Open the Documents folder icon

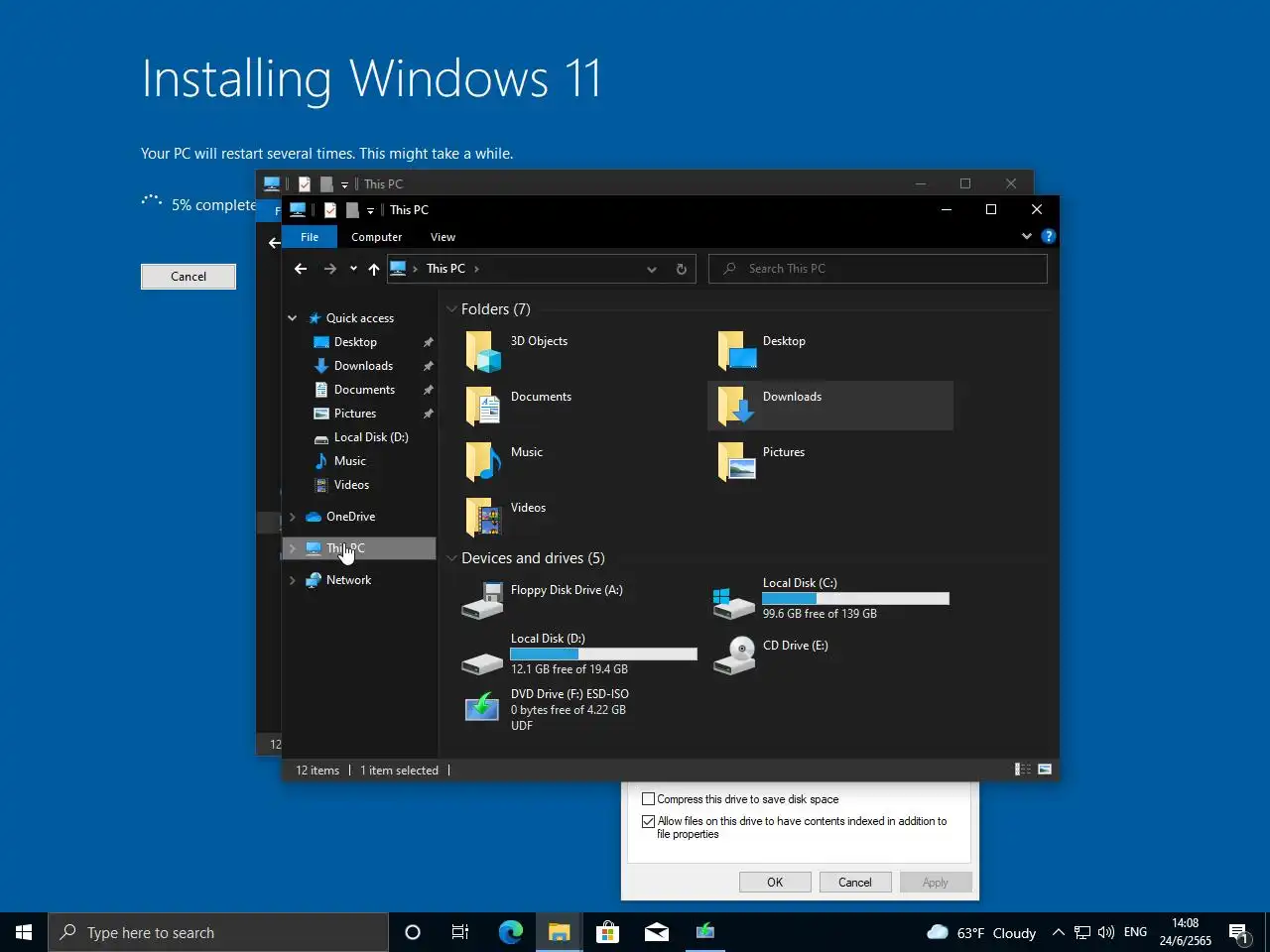tap(483, 406)
